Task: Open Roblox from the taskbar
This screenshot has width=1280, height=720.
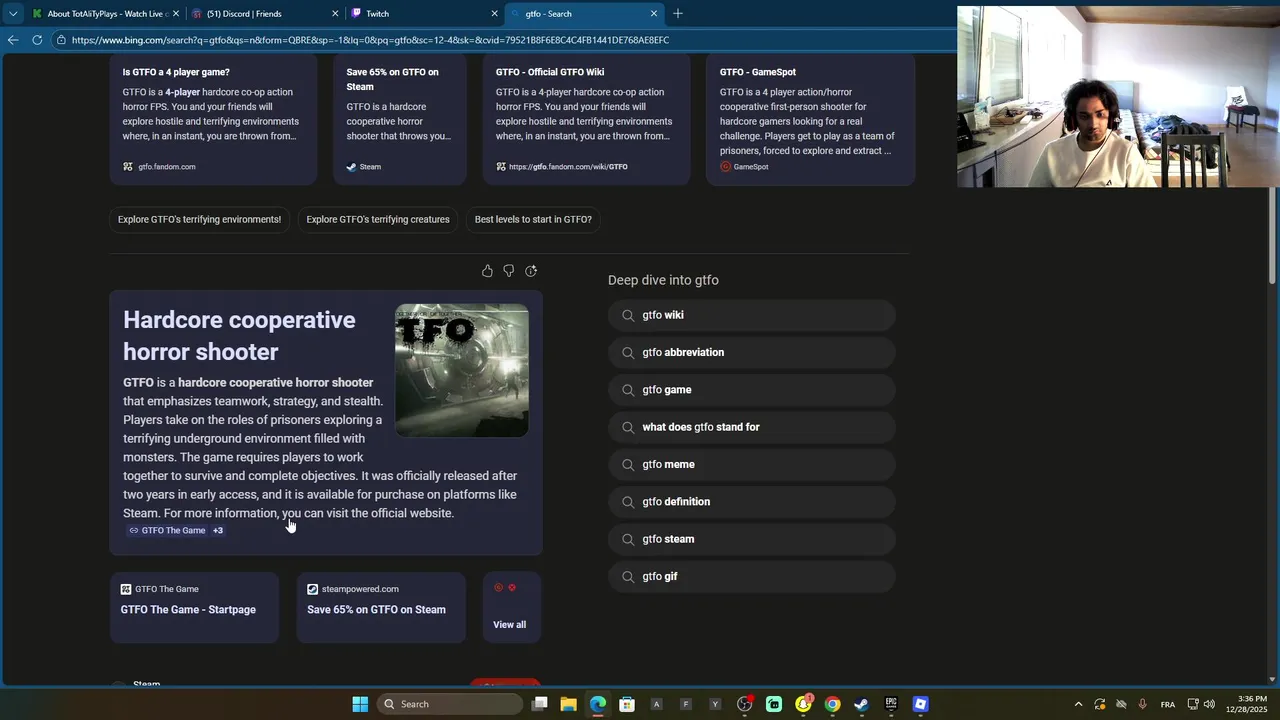Action: click(920, 704)
